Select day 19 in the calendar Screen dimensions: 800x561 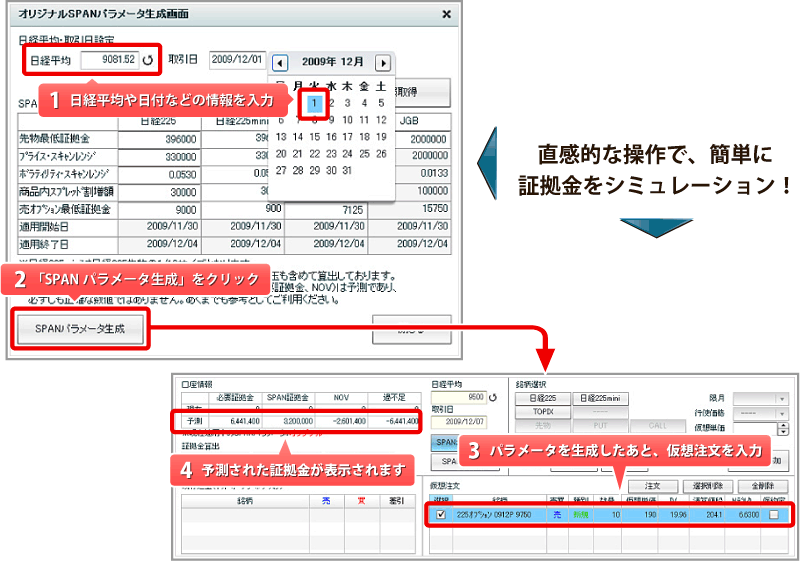pyautogui.click(x=381, y=137)
